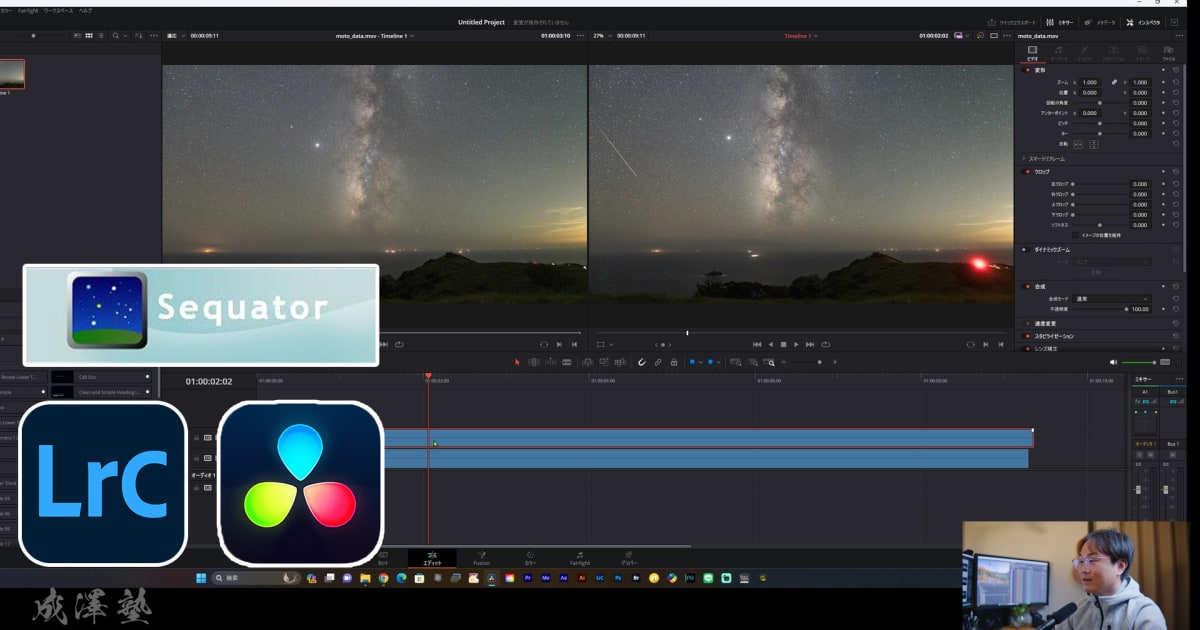Toggle the スタビライゼーション section on/off

click(x=1027, y=337)
